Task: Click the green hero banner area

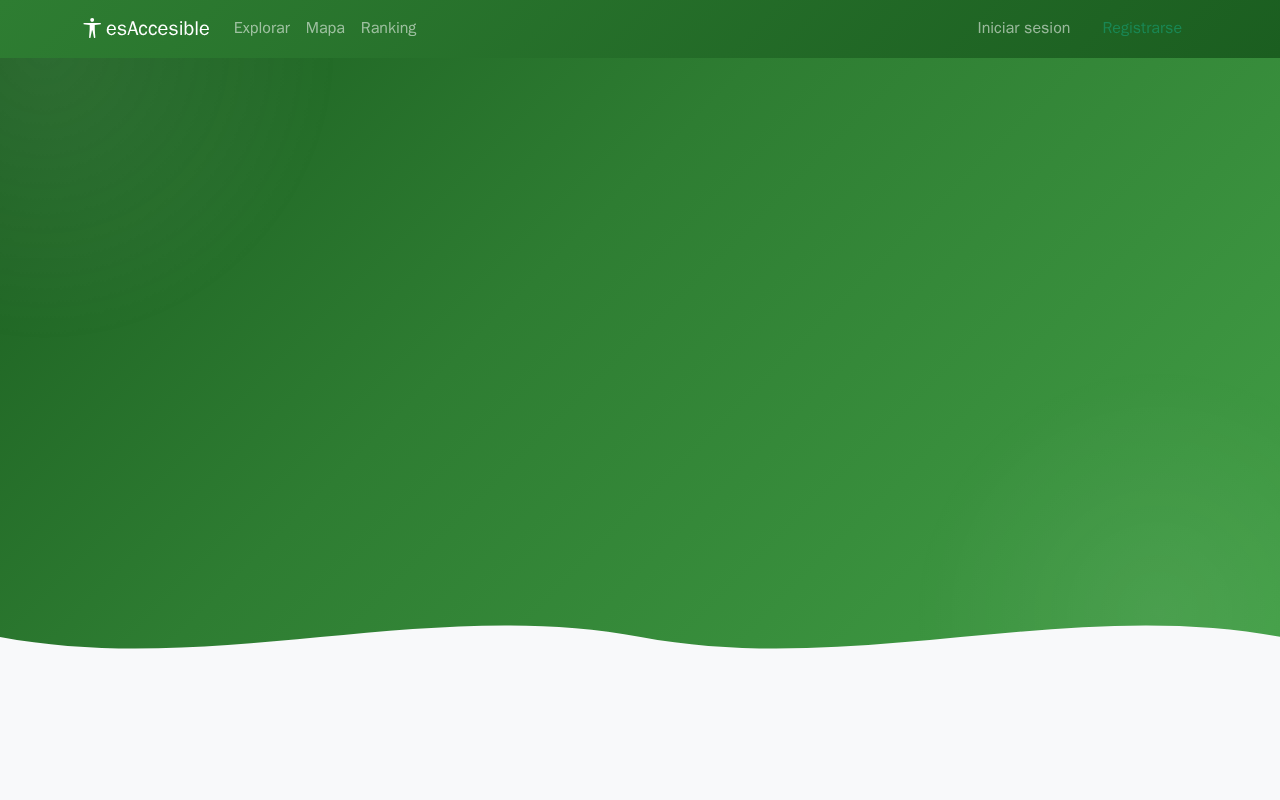Action: tap(640, 330)
